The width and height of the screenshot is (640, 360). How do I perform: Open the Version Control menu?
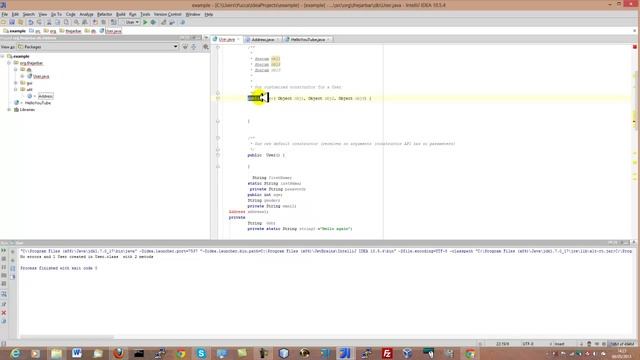pos(167,14)
